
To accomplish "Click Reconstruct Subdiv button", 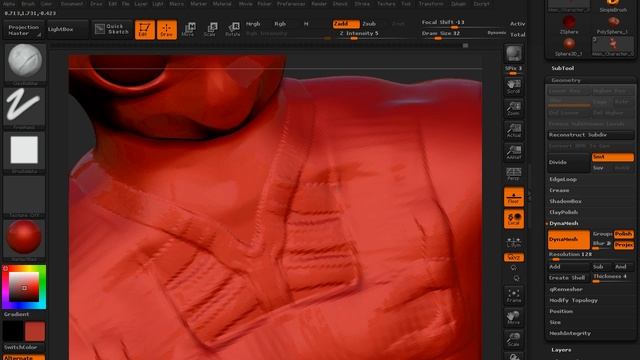I will click(591, 135).
